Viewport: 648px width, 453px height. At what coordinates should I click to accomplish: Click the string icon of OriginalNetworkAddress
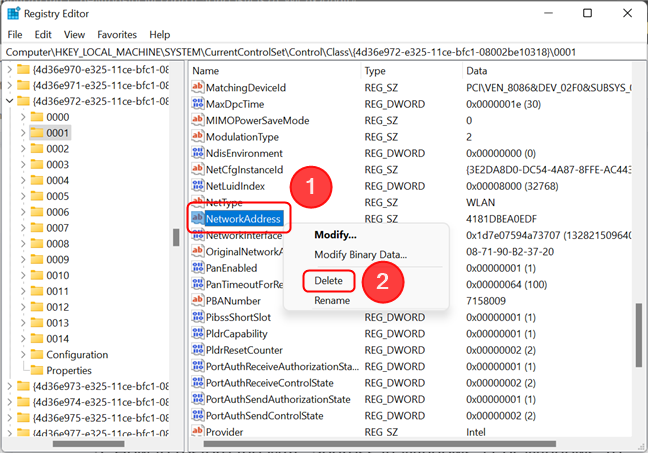pyautogui.click(x=198, y=251)
